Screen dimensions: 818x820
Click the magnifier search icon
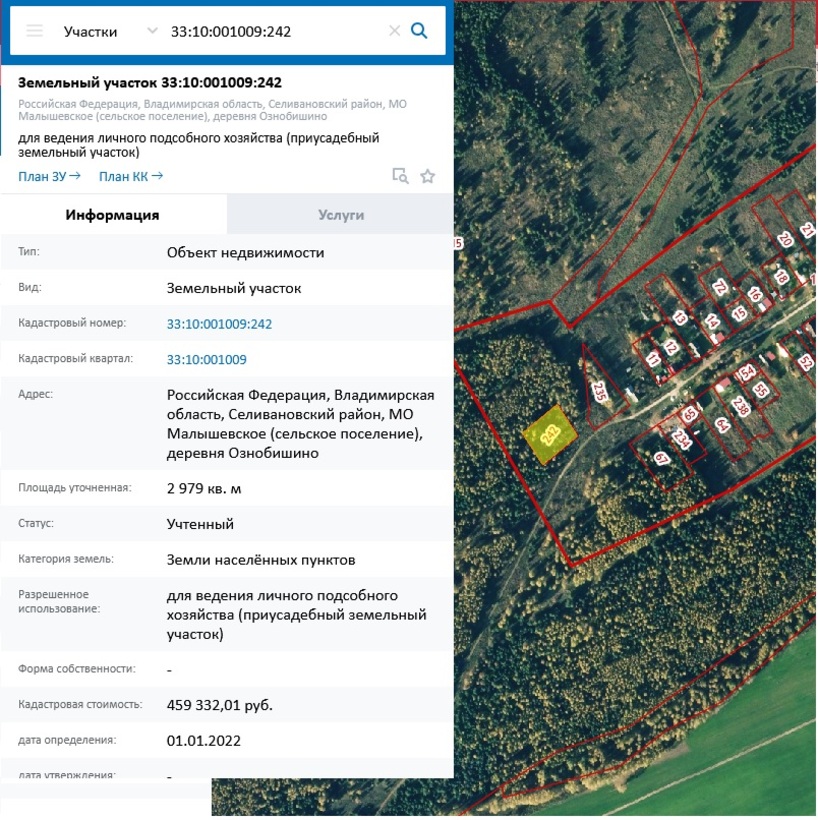coord(419,31)
